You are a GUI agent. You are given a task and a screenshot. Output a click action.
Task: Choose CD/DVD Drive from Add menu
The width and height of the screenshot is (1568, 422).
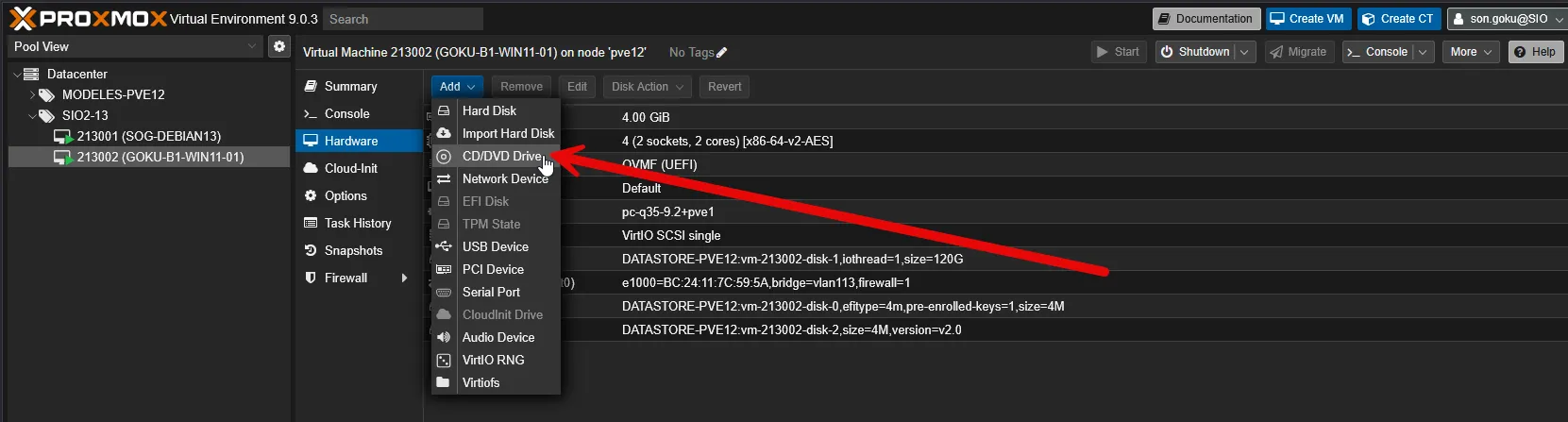(x=501, y=157)
